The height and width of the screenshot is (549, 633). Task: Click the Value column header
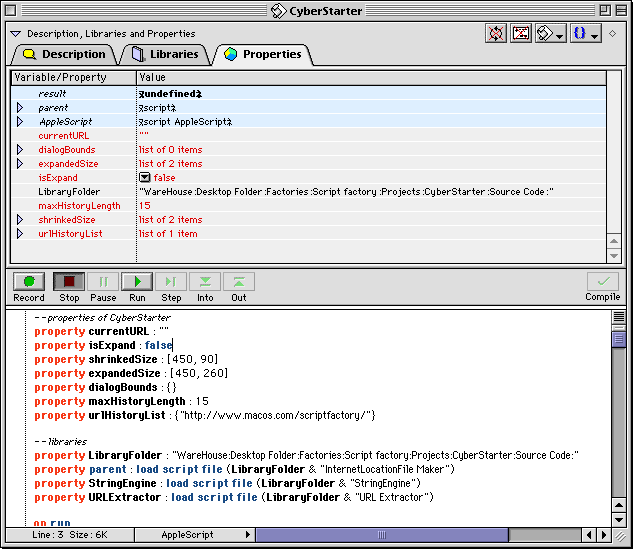(371, 78)
